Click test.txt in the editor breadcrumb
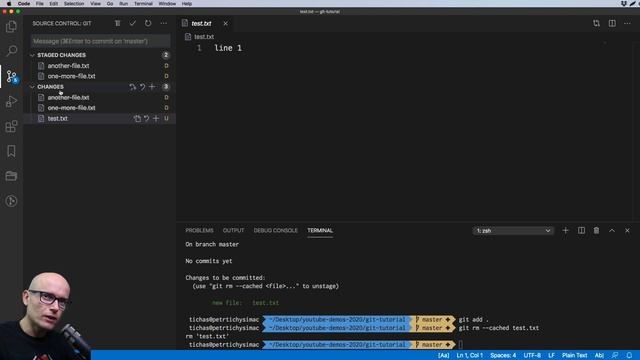This screenshot has width=640, height=360. (204, 37)
